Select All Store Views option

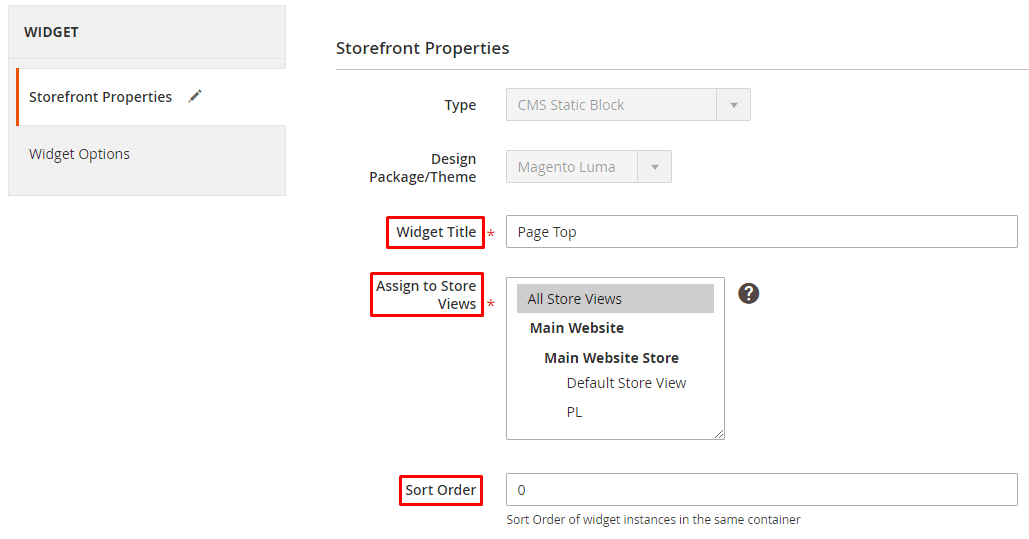tap(615, 299)
